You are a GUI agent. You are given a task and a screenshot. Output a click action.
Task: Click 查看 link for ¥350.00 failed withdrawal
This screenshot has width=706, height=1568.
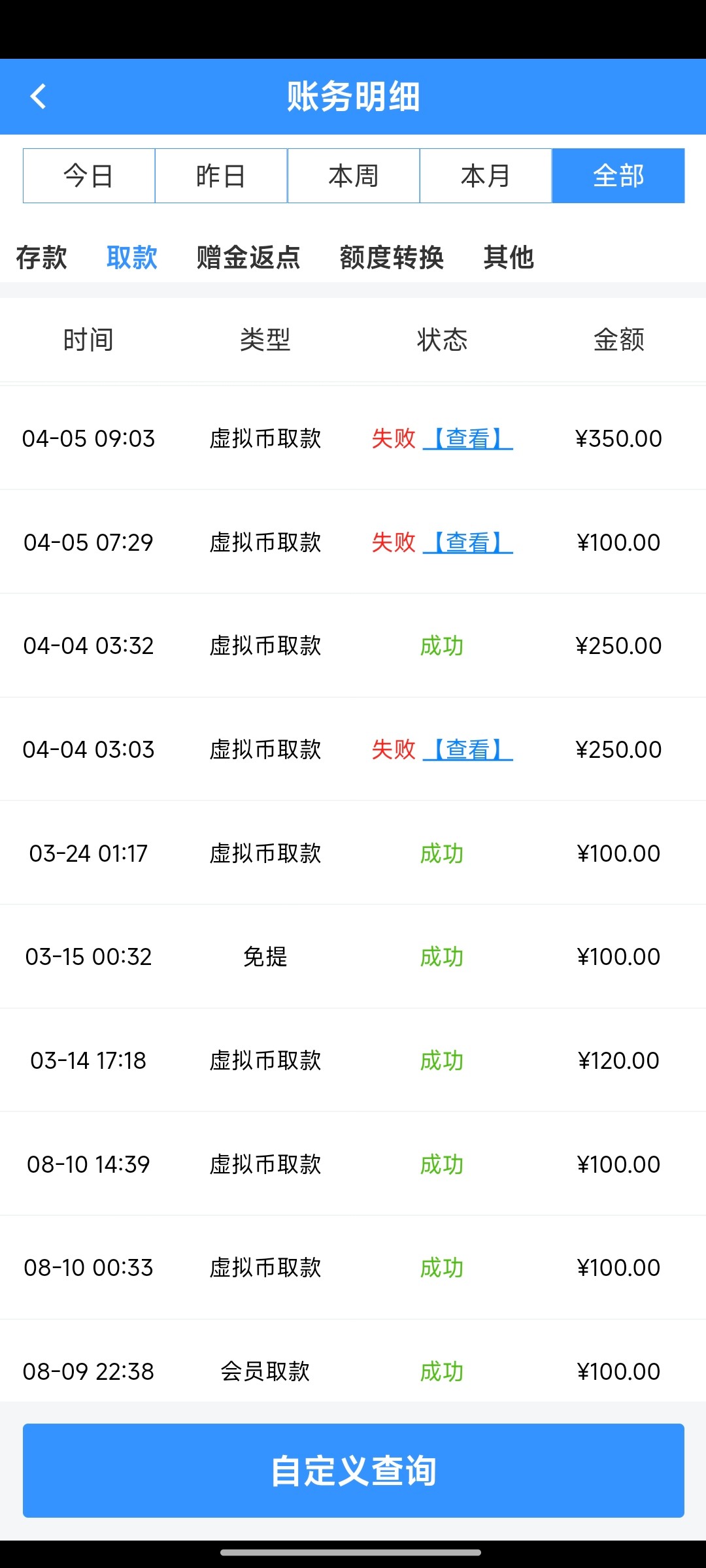click(468, 438)
